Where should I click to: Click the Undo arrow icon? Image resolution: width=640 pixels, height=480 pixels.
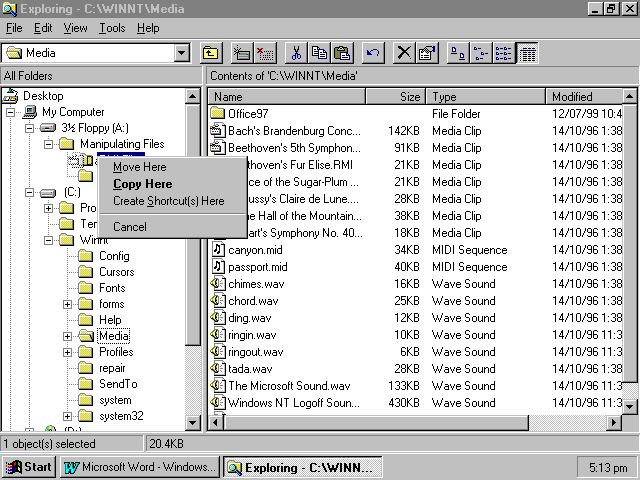pos(373,53)
